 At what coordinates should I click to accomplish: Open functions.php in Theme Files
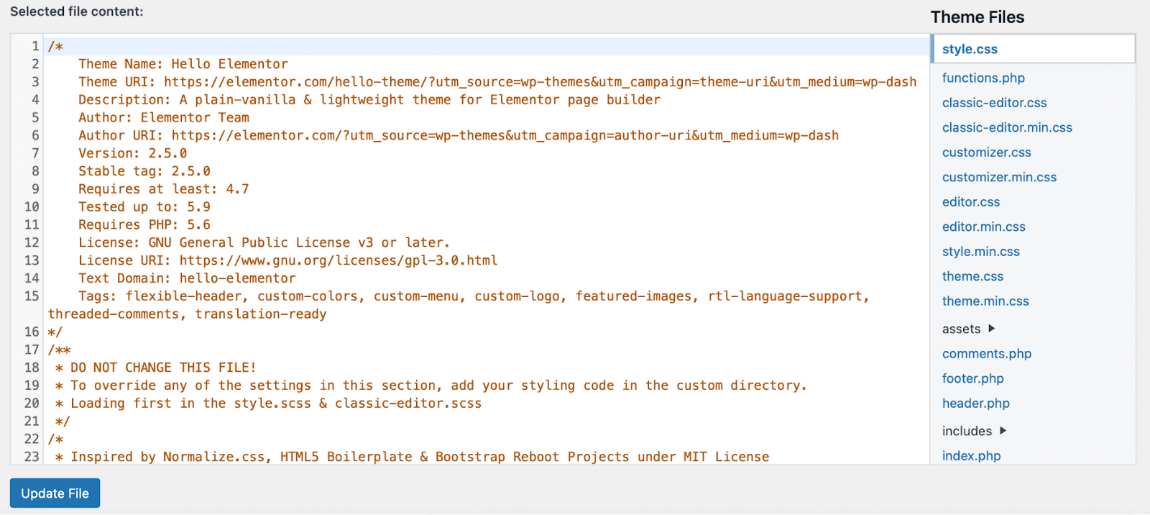pos(983,78)
